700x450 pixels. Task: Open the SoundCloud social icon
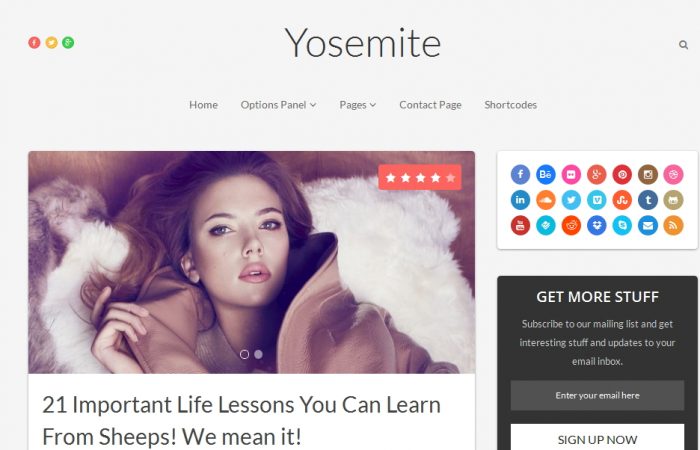click(546, 200)
